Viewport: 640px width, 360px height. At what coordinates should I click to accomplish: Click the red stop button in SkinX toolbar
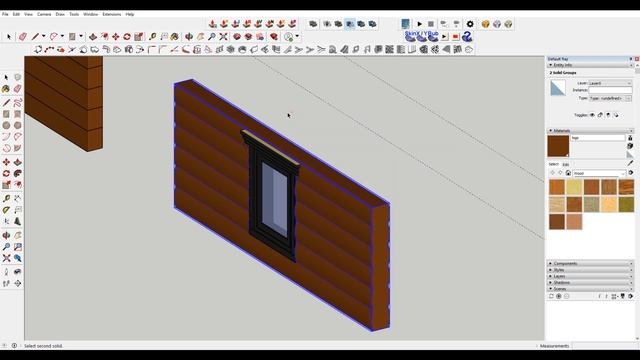456,37
